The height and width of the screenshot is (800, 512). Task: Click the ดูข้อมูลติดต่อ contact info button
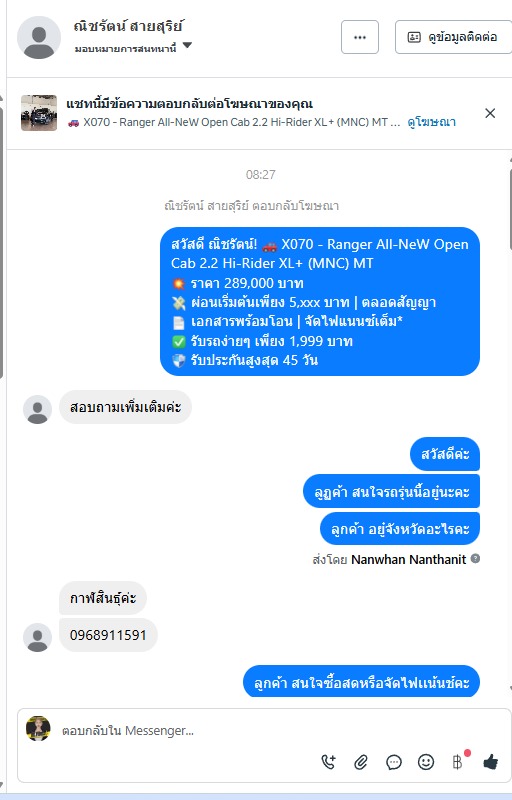click(x=453, y=37)
